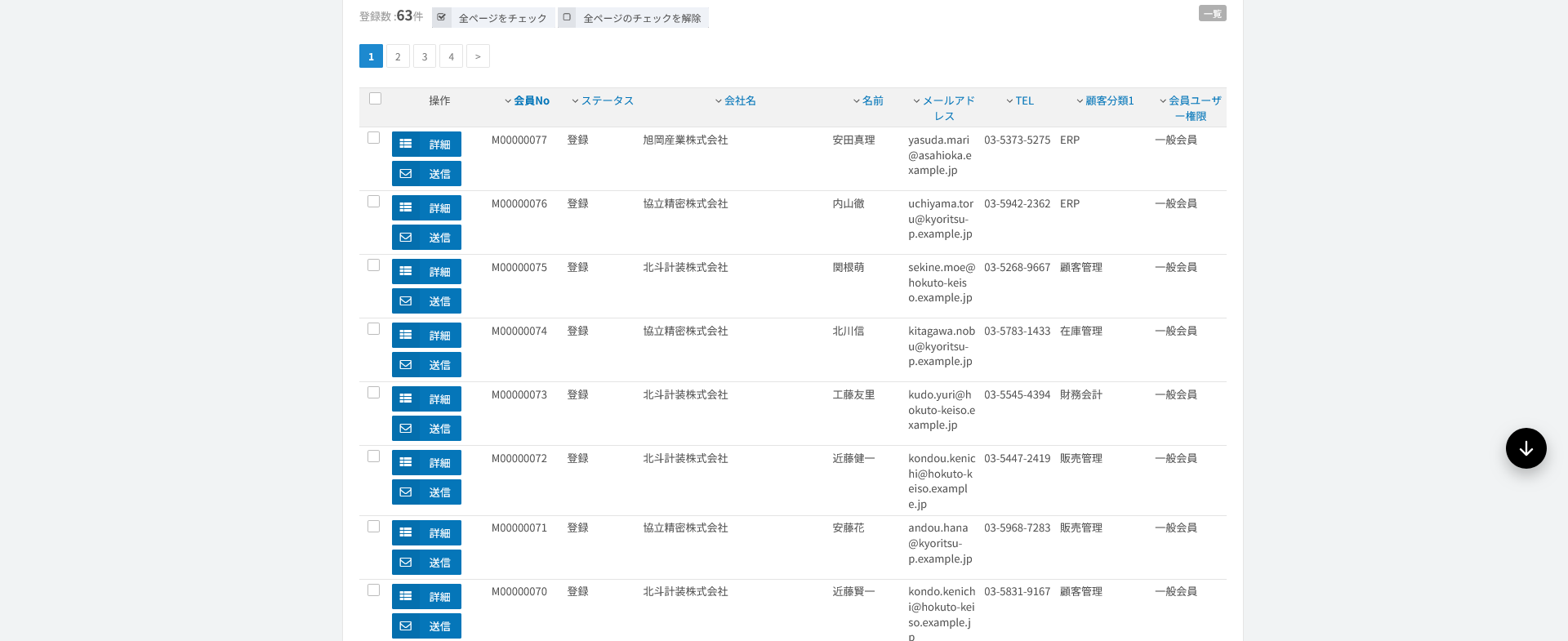Click the check-all-pages checkmark icon
Screen dimensions: 1568x641
pyautogui.click(x=442, y=17)
